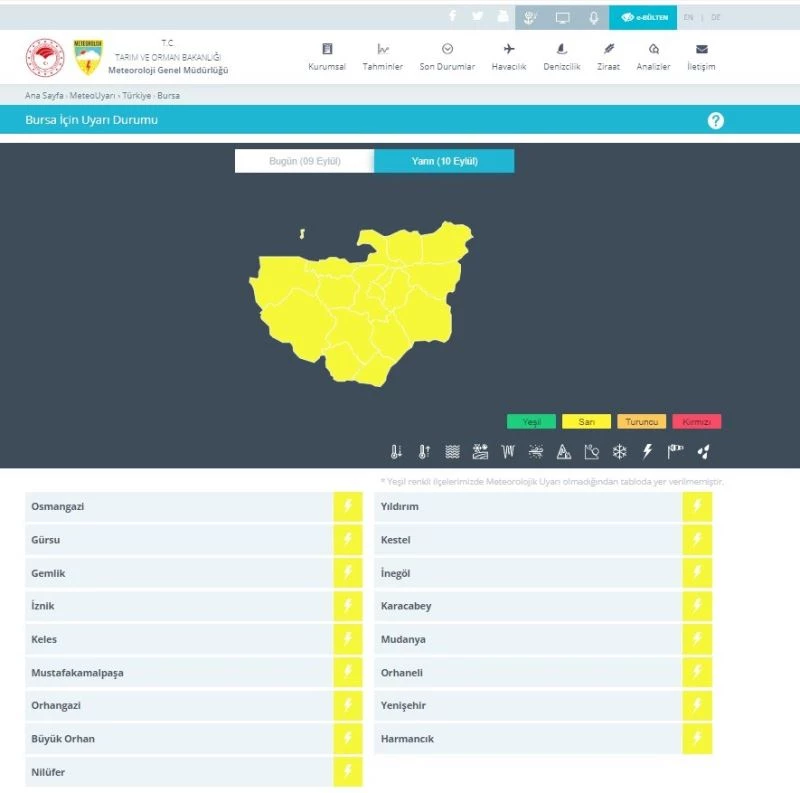Switch to Bugün (09 Eylül) tab
Image resolution: width=800 pixels, height=793 pixels.
(304, 161)
